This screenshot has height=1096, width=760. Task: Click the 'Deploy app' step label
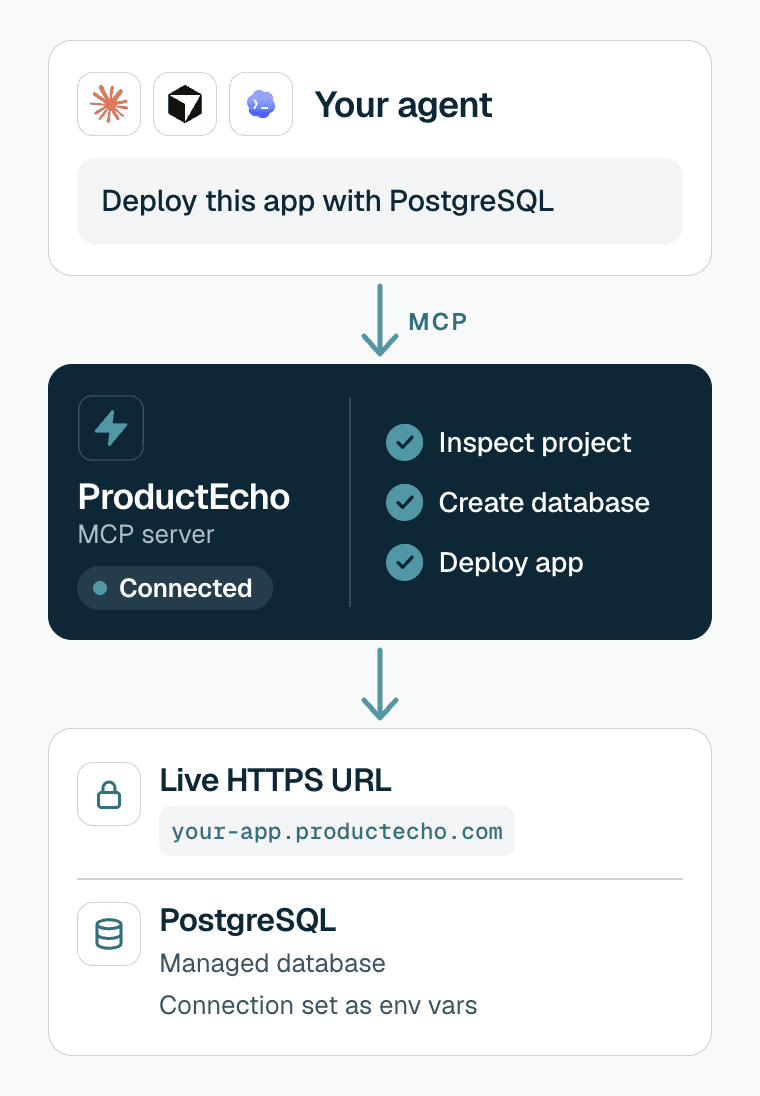click(x=511, y=563)
